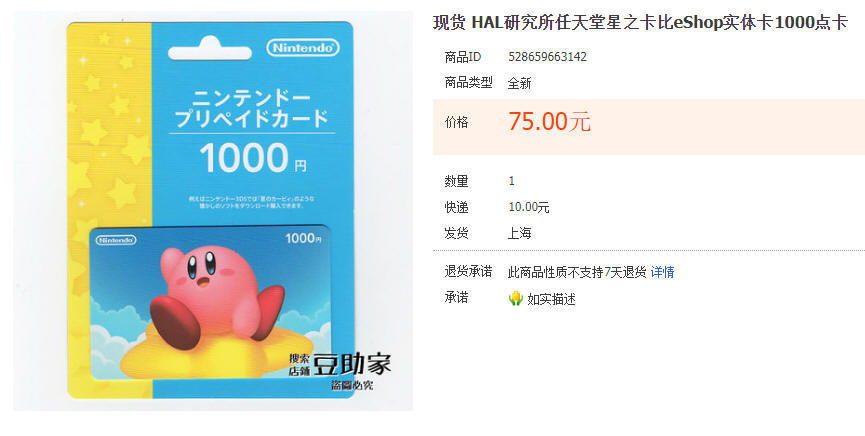Click the 75.00元 price text
This screenshot has width=865, height=436.
pyautogui.click(x=549, y=121)
